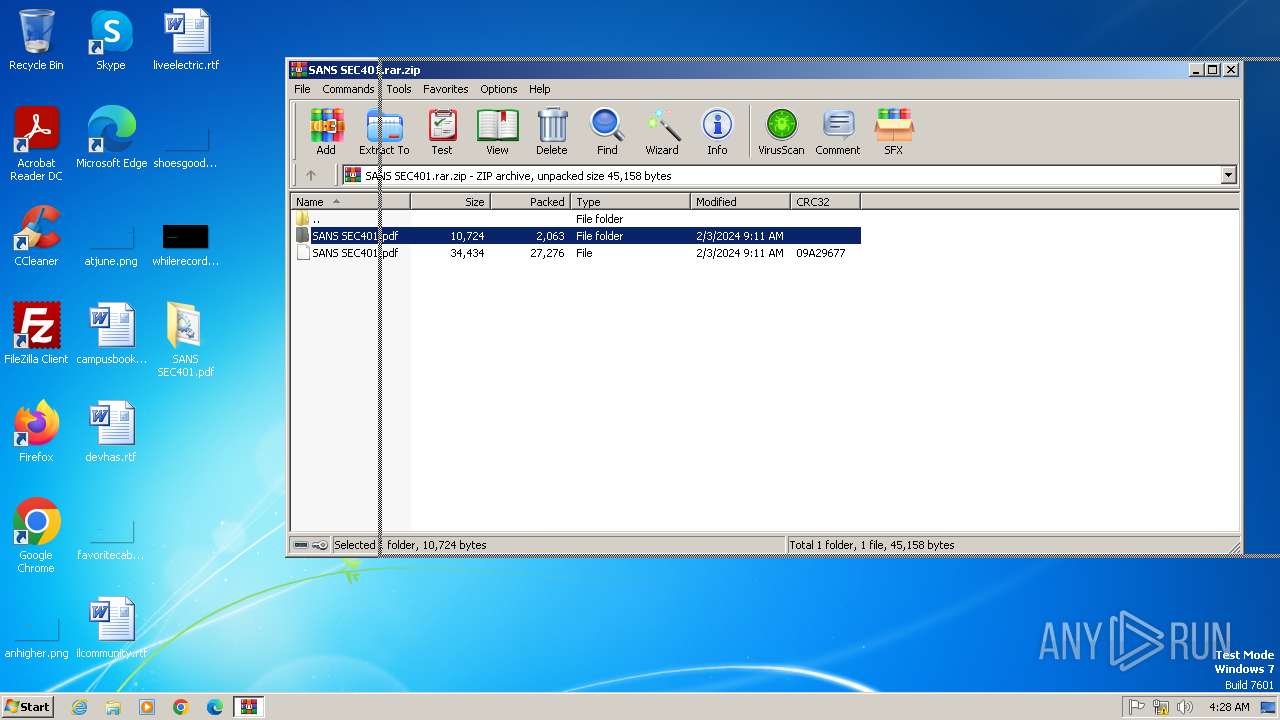Viewport: 1280px width, 720px height.
Task: Sort by CRC32 column header
Action: click(825, 202)
